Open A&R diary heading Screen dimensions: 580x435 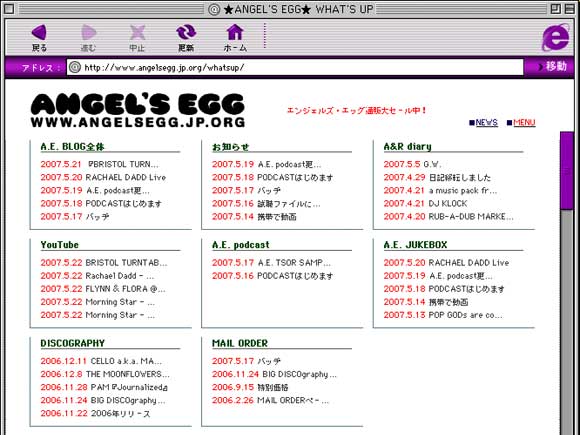click(407, 146)
